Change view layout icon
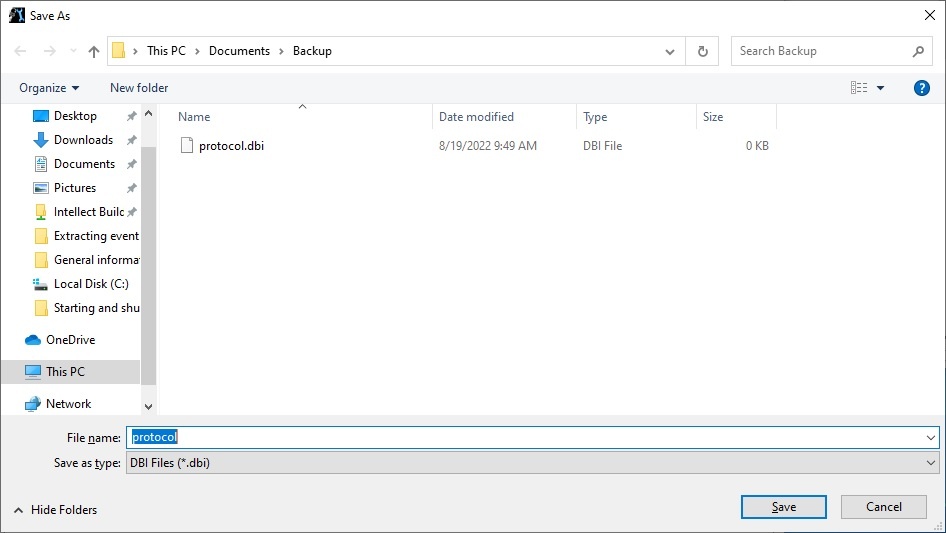 (859, 88)
